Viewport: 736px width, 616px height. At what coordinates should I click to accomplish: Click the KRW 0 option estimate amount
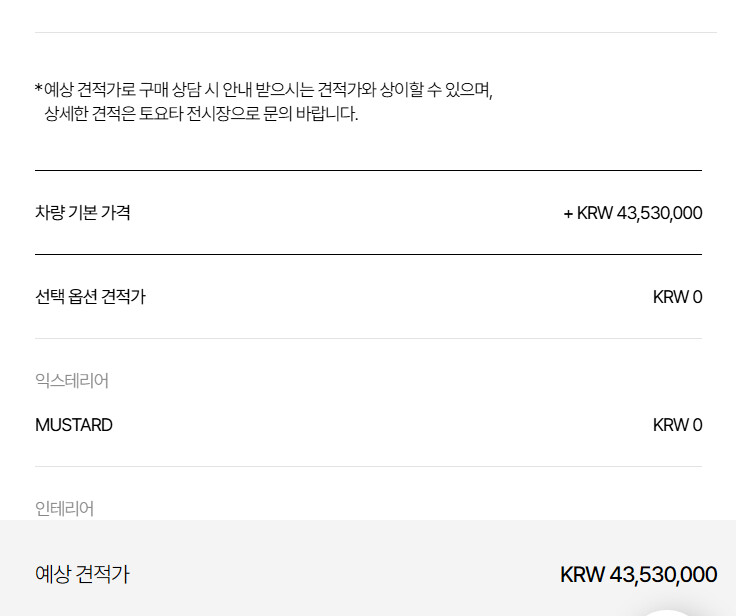(677, 297)
